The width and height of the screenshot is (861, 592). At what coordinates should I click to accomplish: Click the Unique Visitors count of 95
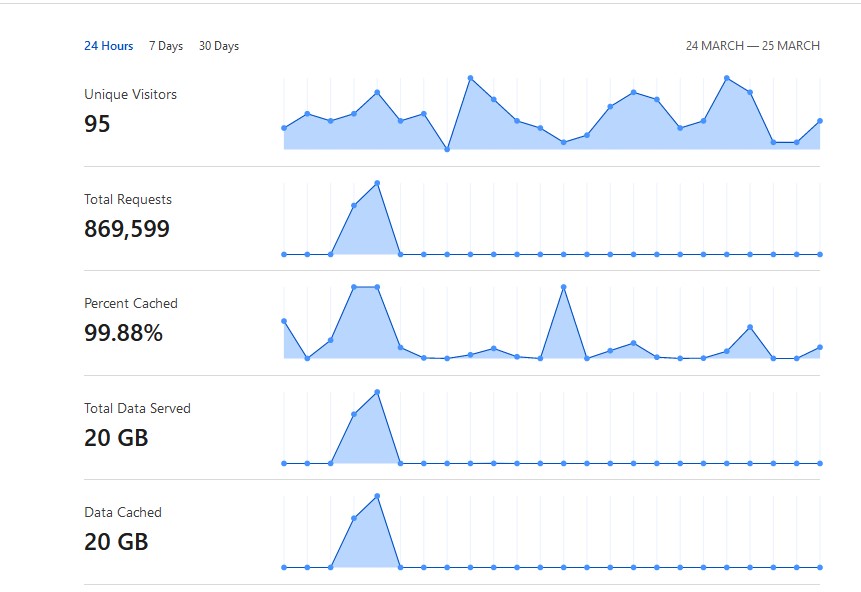[x=97, y=125]
